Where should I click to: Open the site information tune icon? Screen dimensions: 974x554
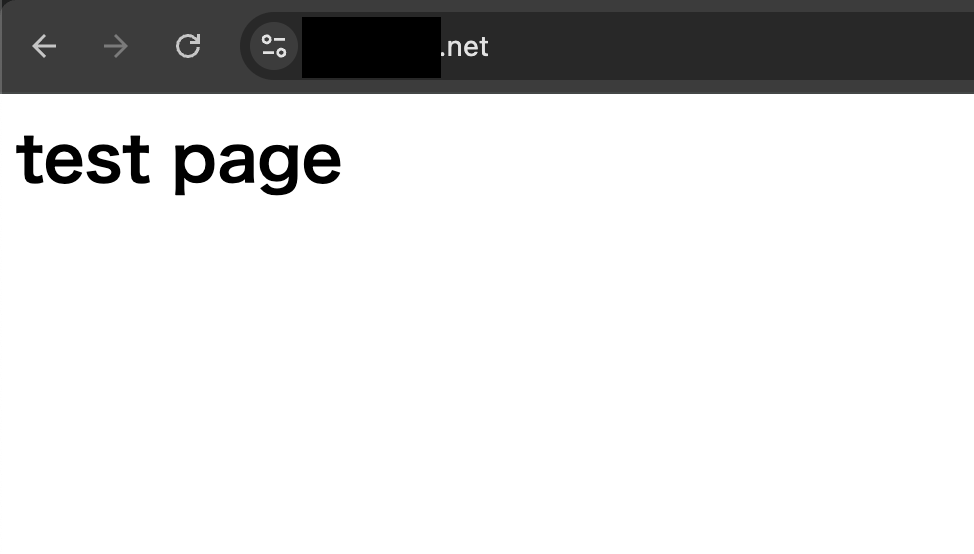[274, 46]
